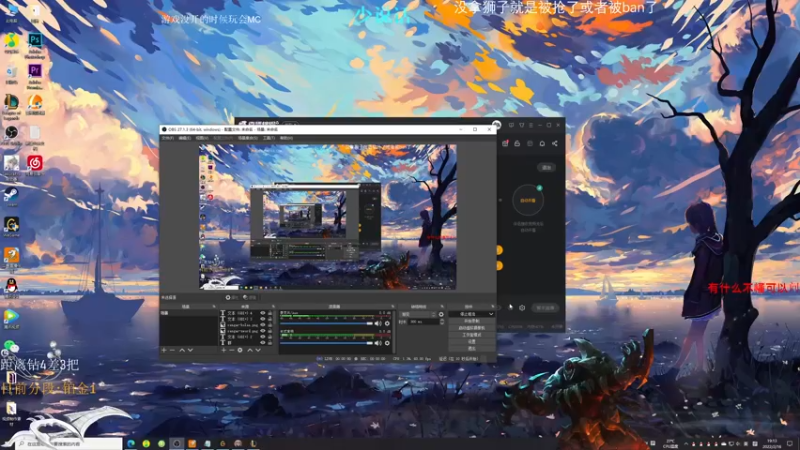Open source properties gear in Sources toolbar

(240, 350)
